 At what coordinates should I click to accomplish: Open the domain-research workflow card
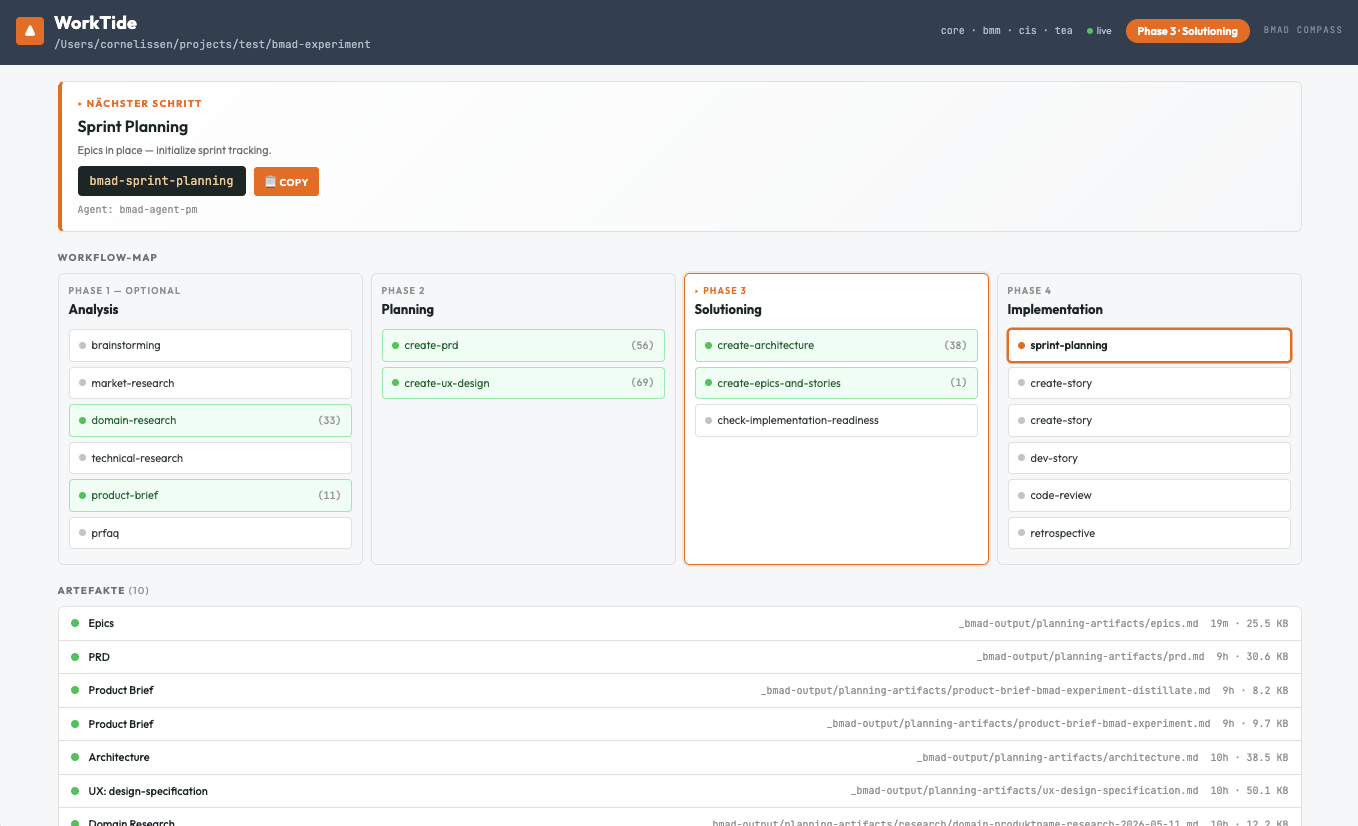(210, 420)
